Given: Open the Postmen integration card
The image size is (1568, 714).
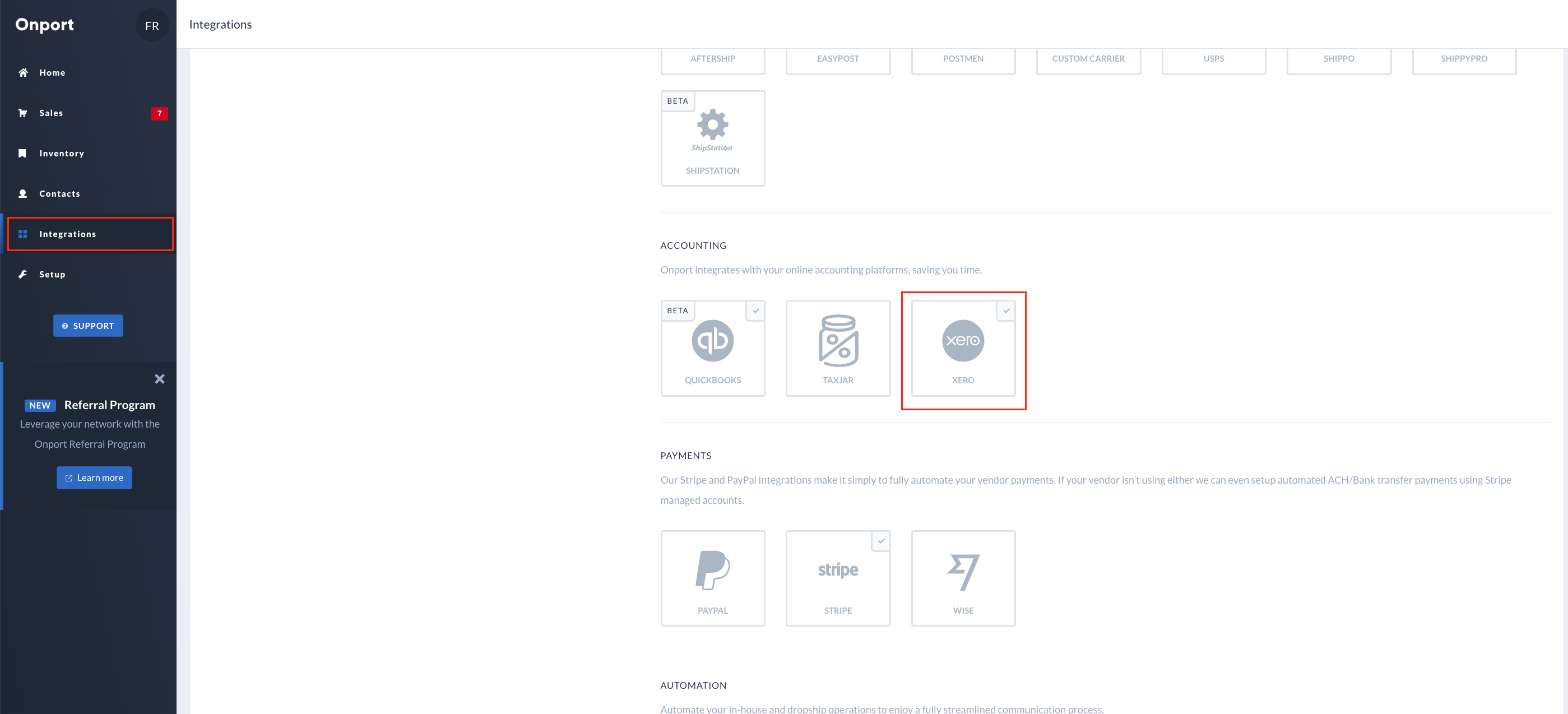Looking at the screenshot, I should pyautogui.click(x=963, y=61).
